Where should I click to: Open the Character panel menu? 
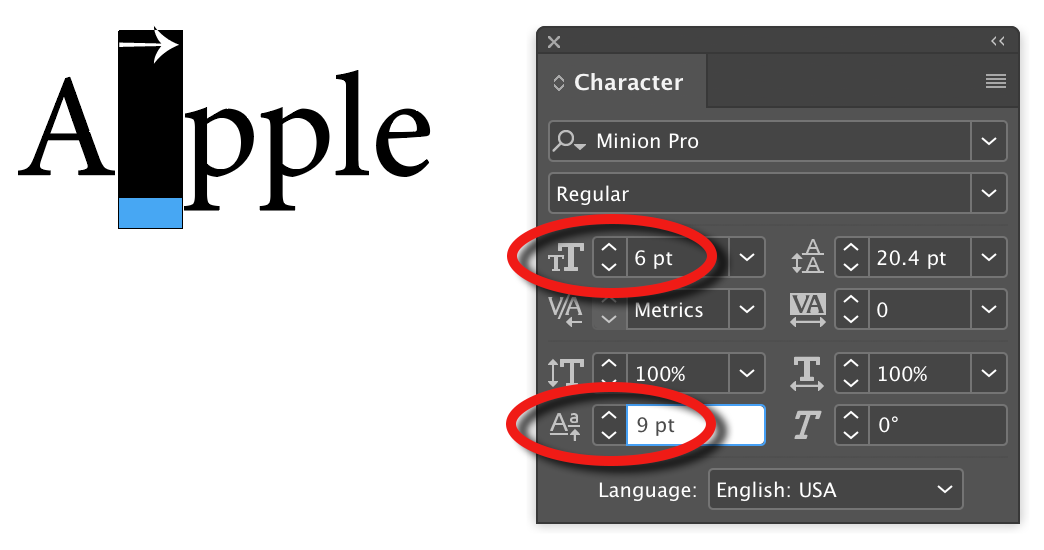pos(995,82)
